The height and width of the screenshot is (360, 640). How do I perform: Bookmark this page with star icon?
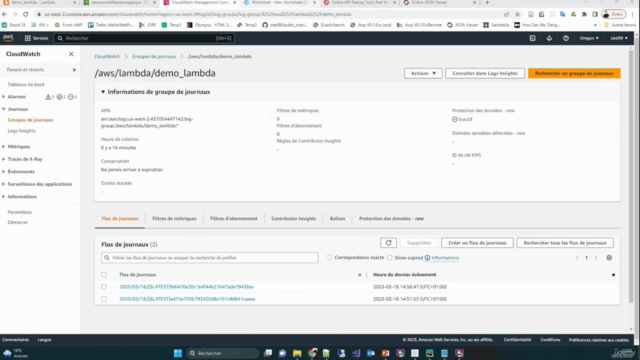point(517,14)
